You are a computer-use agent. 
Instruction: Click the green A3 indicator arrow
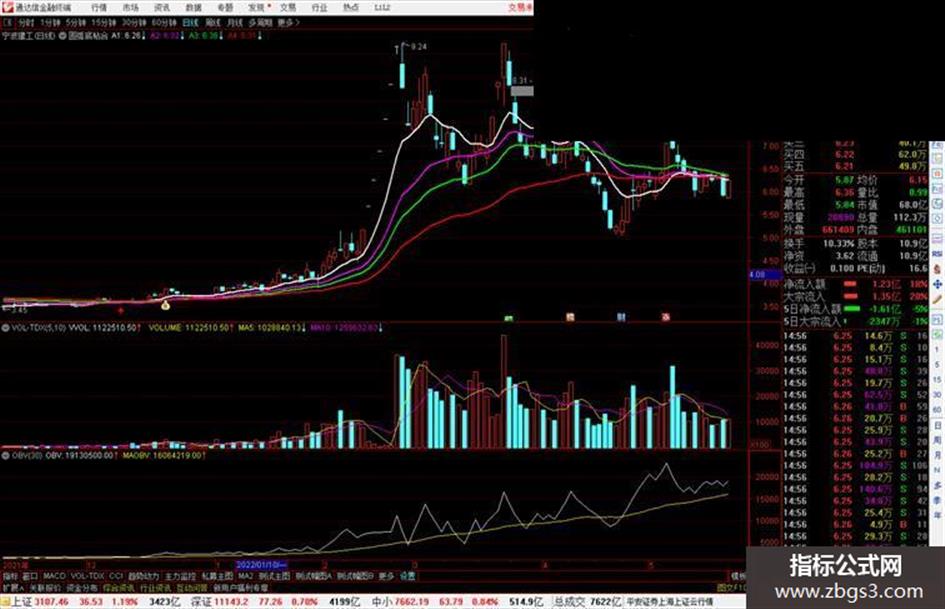(x=221, y=36)
